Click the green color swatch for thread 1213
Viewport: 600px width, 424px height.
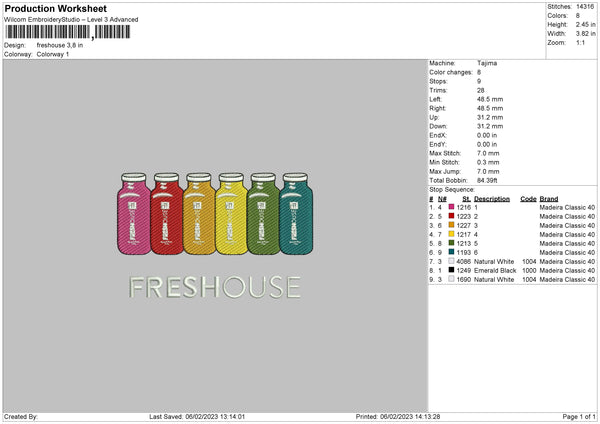click(x=451, y=243)
